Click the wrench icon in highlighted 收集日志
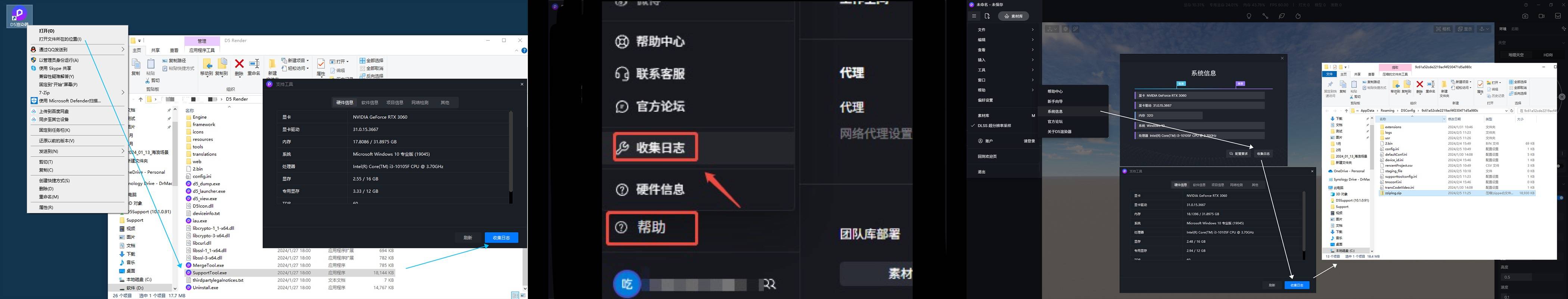 tap(622, 147)
